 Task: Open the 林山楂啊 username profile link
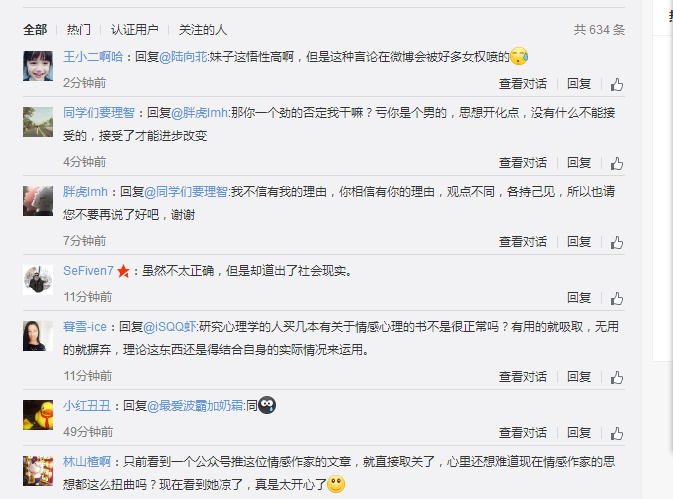[x=87, y=462]
